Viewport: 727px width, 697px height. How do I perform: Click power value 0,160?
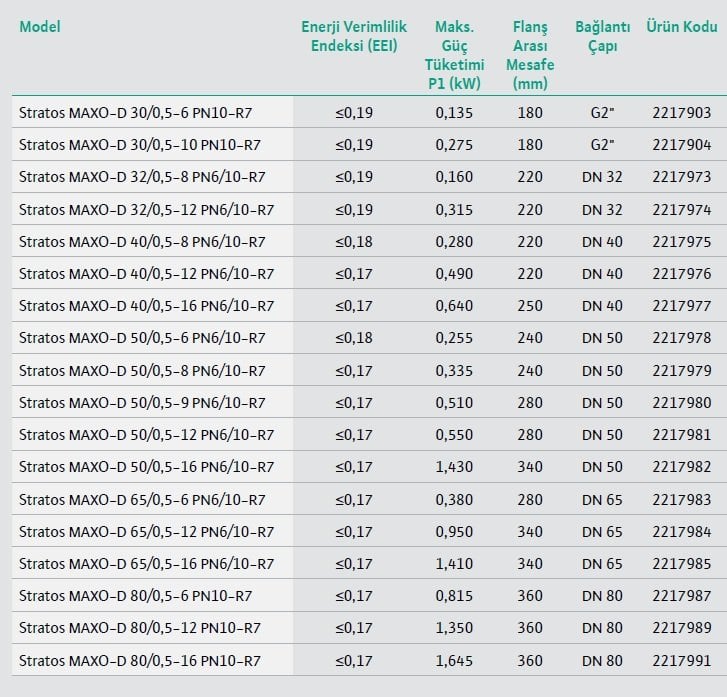[x=454, y=177]
